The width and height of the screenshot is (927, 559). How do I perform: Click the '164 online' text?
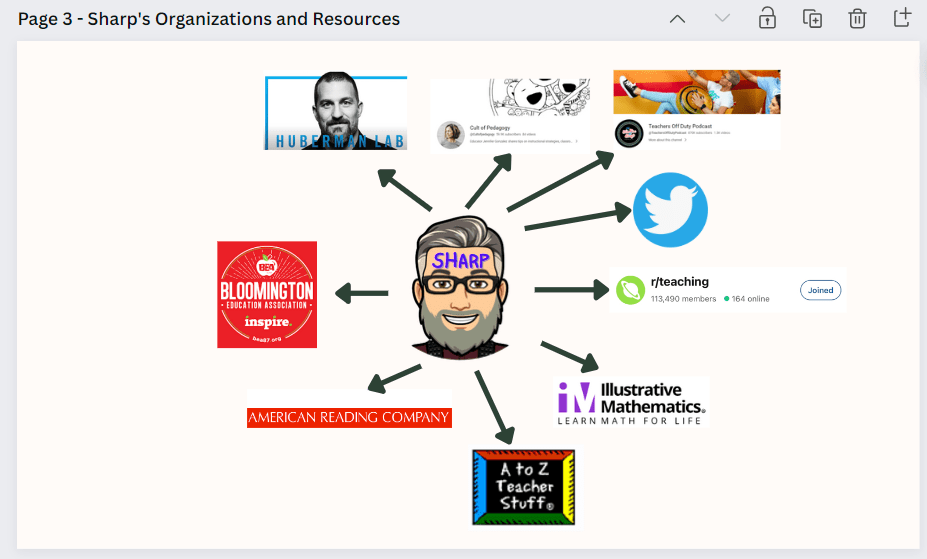tap(750, 299)
